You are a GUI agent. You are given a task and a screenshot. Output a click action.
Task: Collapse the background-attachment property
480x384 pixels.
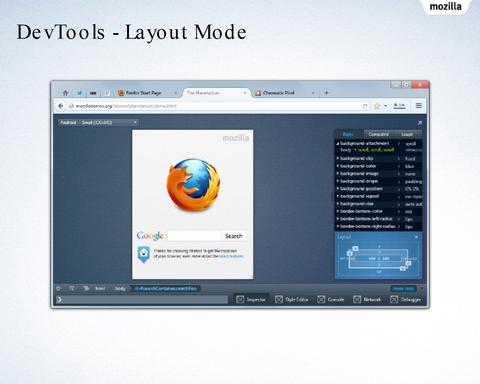tap(338, 143)
